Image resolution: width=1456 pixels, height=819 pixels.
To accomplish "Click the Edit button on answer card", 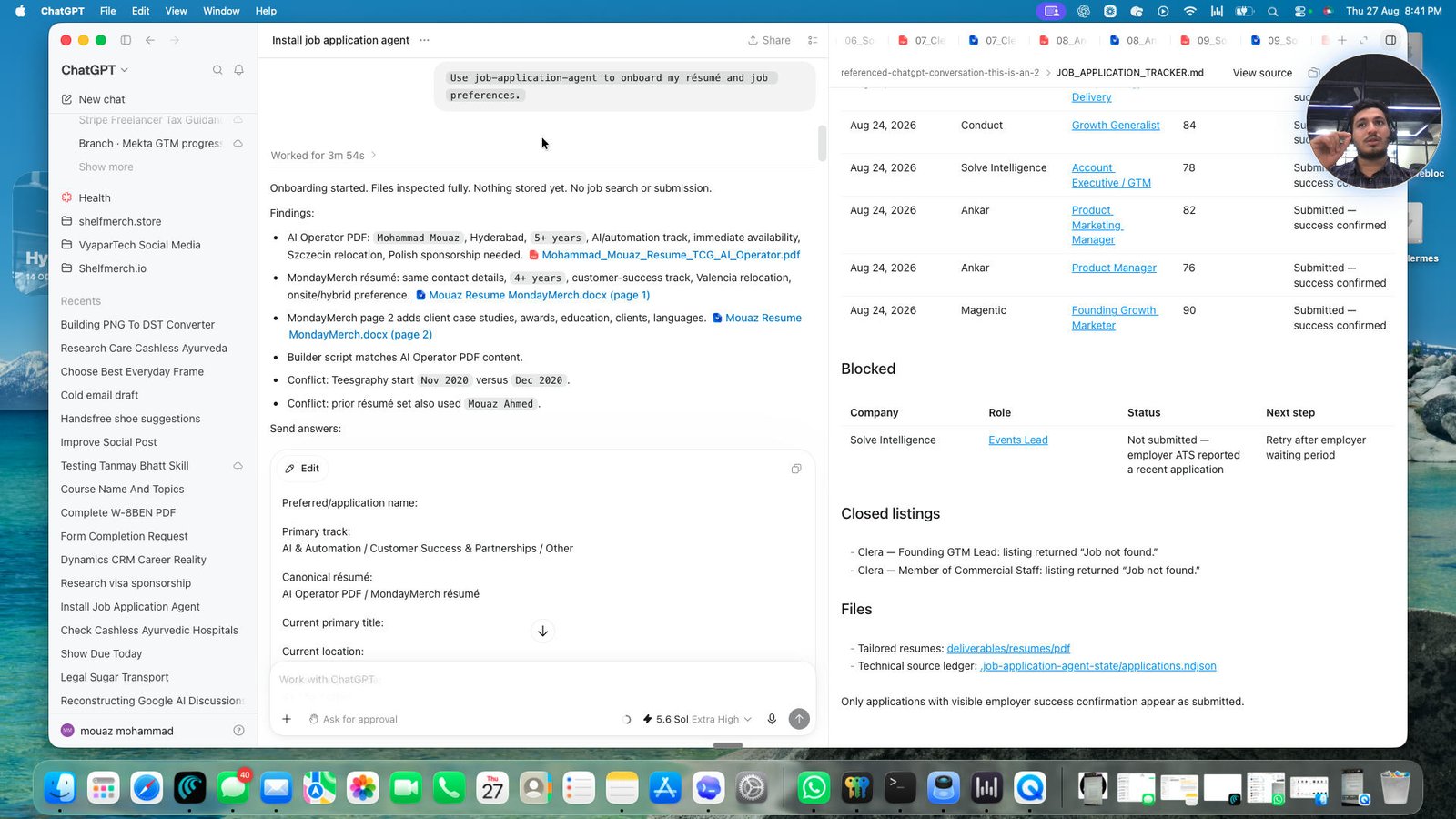I will click(302, 469).
